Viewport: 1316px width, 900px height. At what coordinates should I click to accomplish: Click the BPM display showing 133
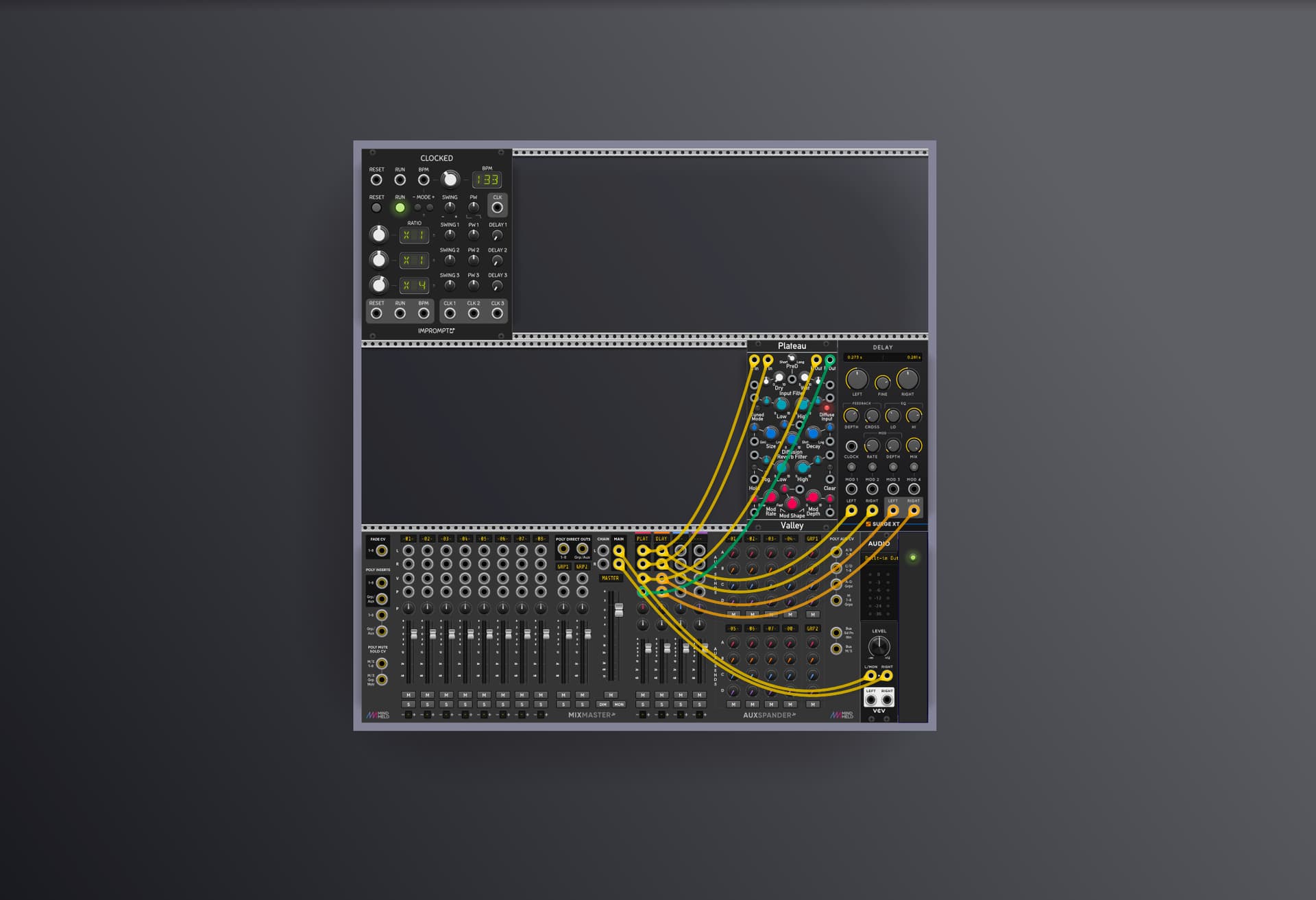point(487,180)
